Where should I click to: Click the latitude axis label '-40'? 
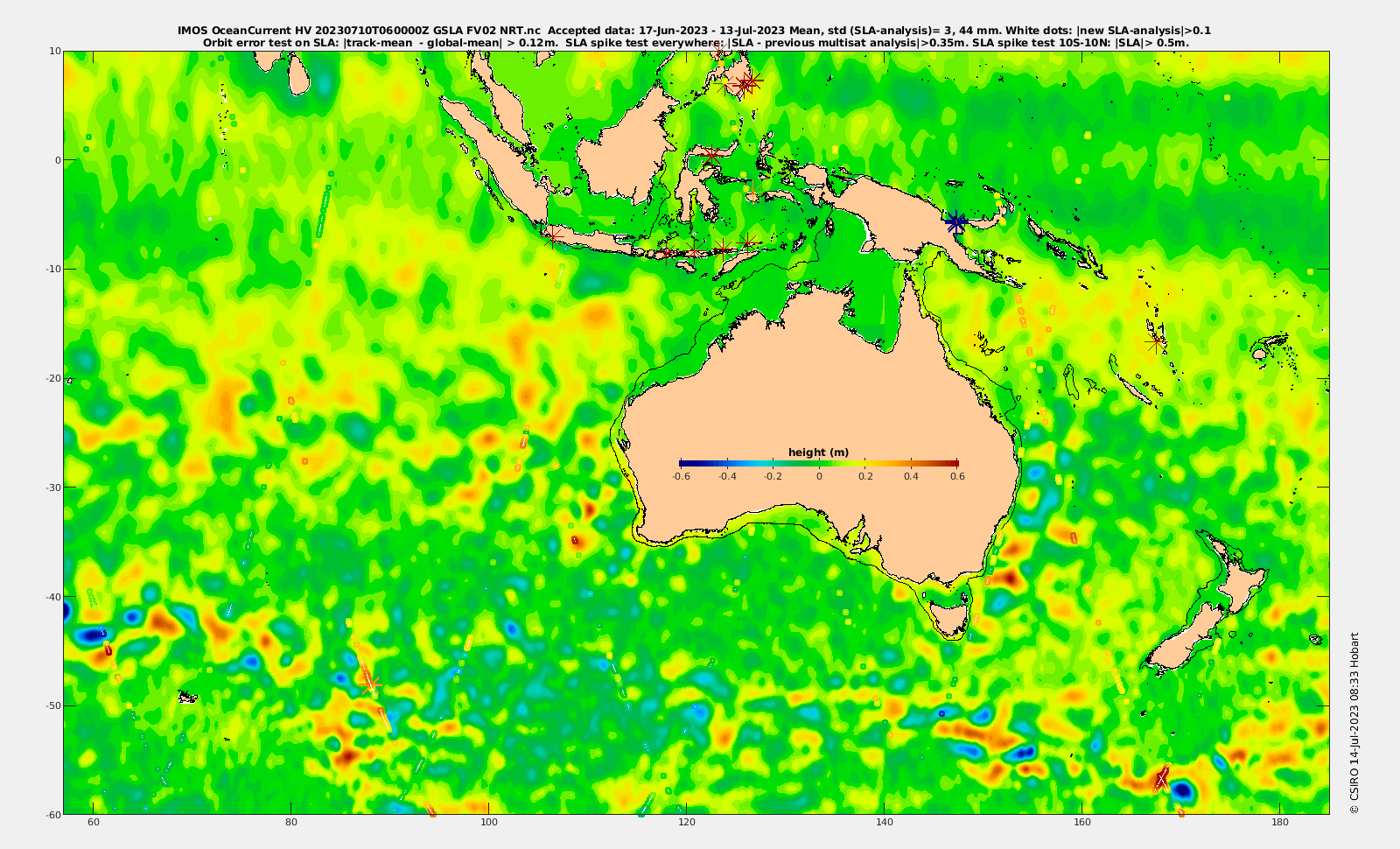[x=52, y=596]
